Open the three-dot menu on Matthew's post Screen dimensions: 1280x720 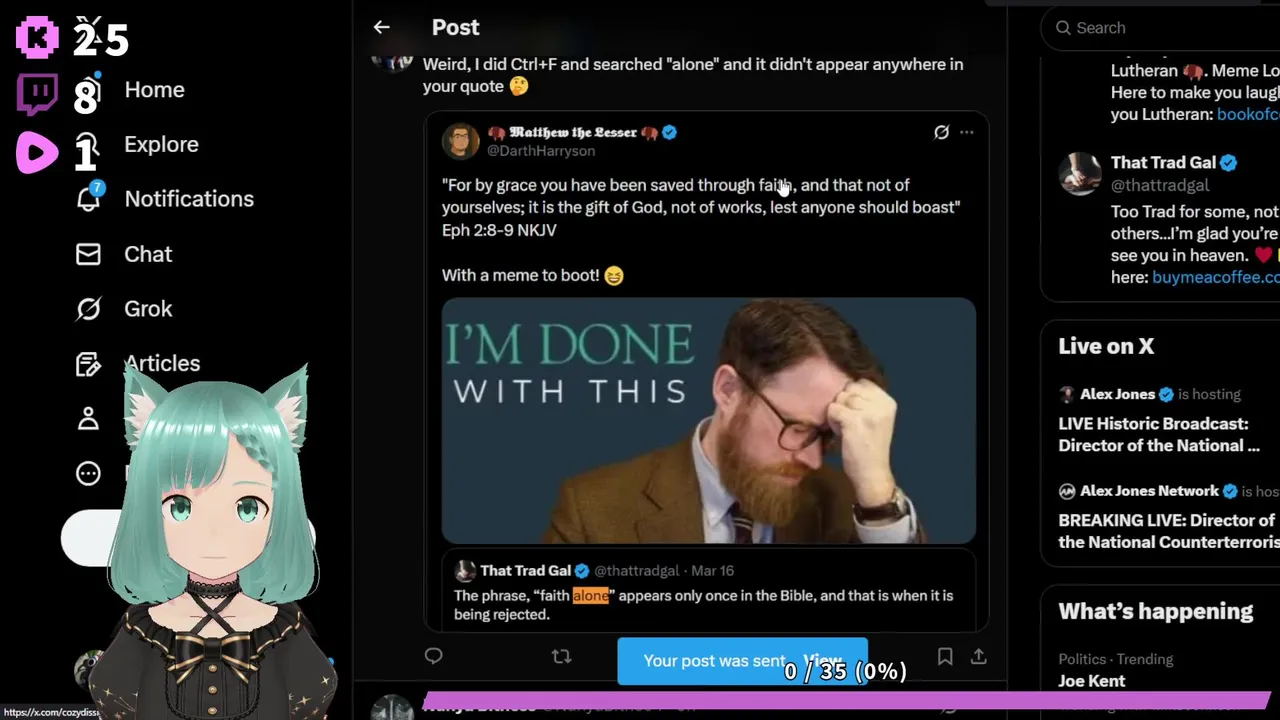(x=966, y=132)
